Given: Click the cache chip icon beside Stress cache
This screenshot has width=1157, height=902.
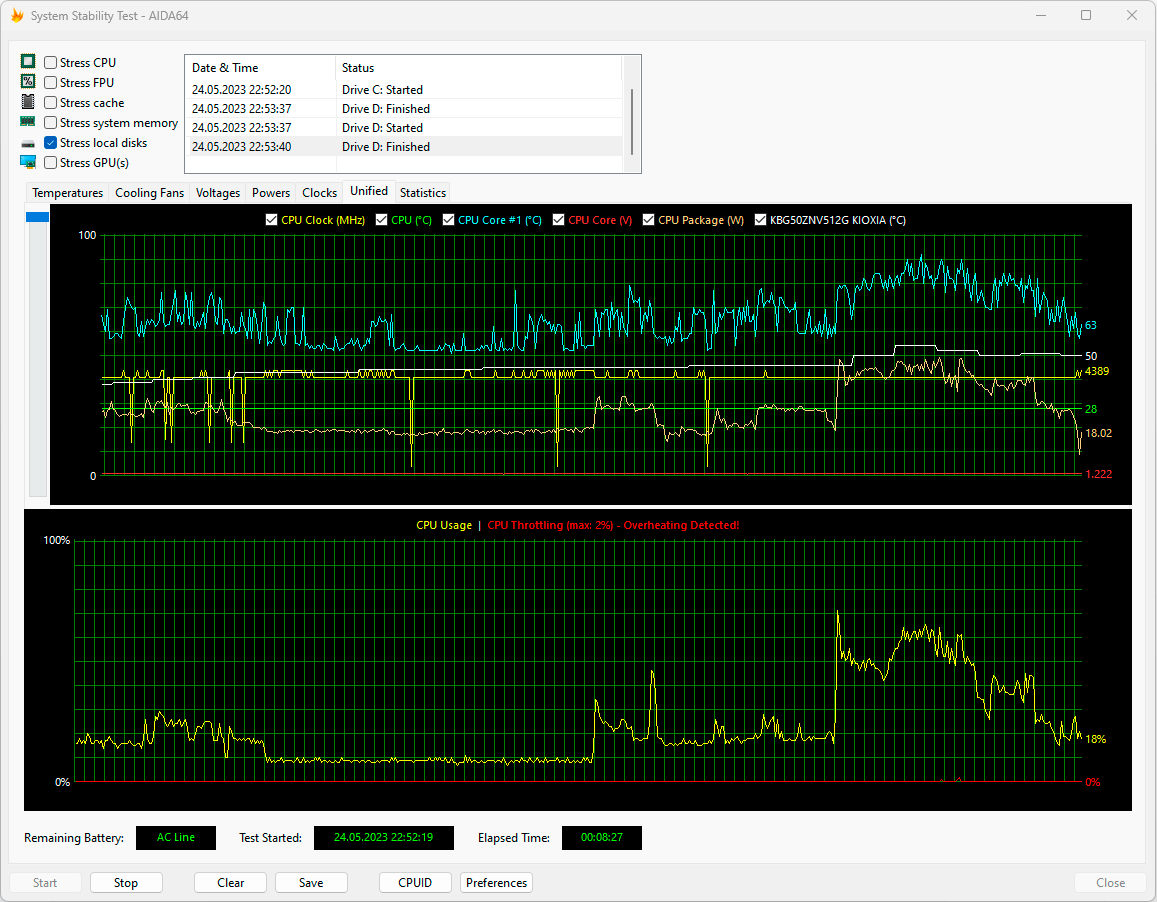Looking at the screenshot, I should click(x=28, y=102).
